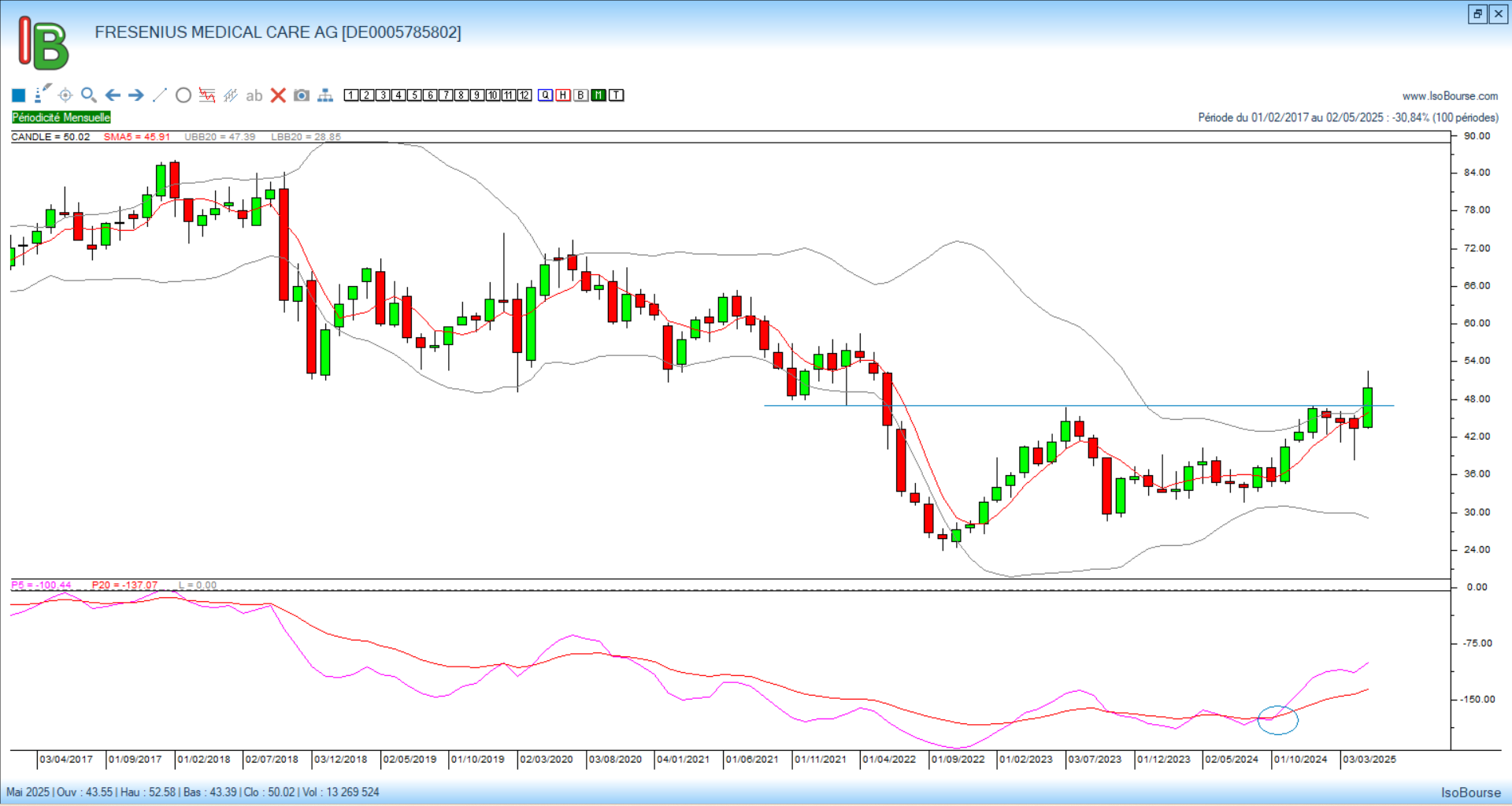The width and height of the screenshot is (1512, 806).
Task: Open the hierarchy tree icon
Action: tap(325, 95)
